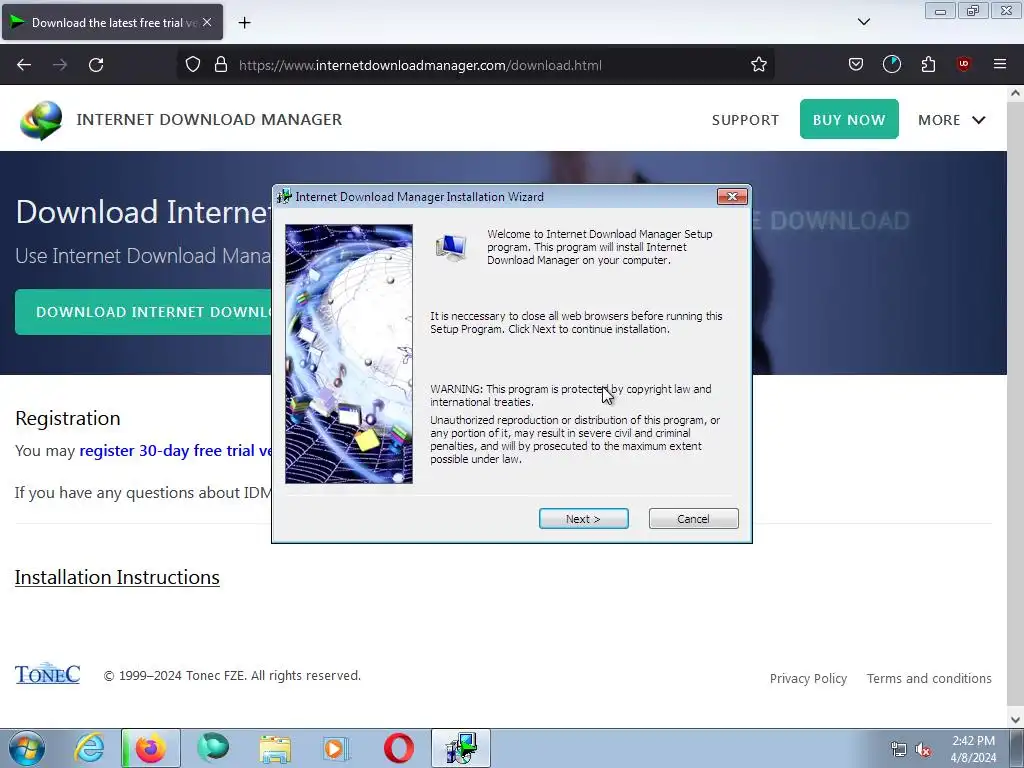Bookmark this page with the star

click(x=758, y=65)
